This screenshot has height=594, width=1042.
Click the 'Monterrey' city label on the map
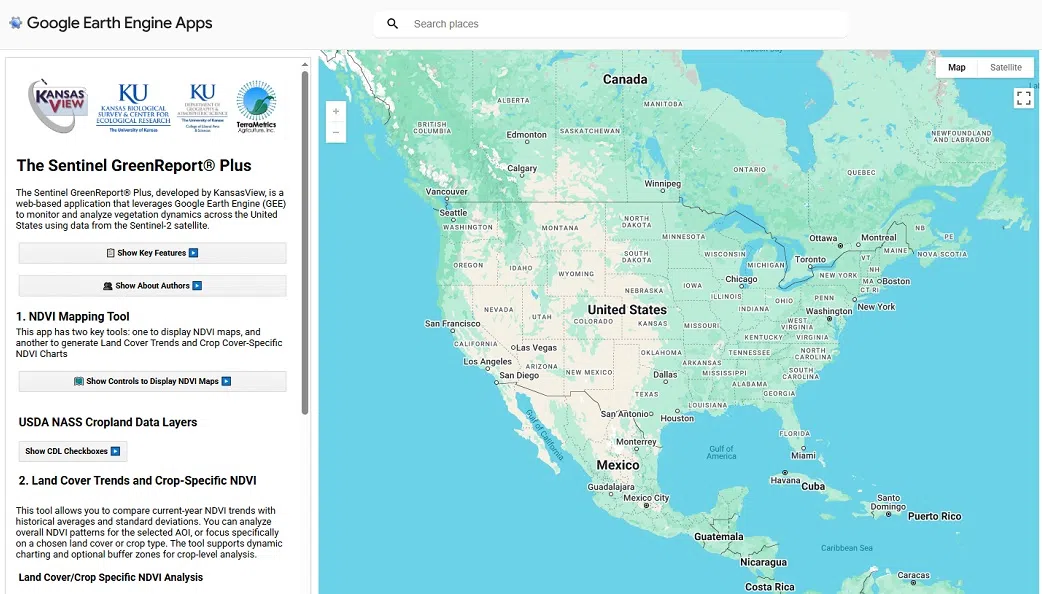point(636,442)
